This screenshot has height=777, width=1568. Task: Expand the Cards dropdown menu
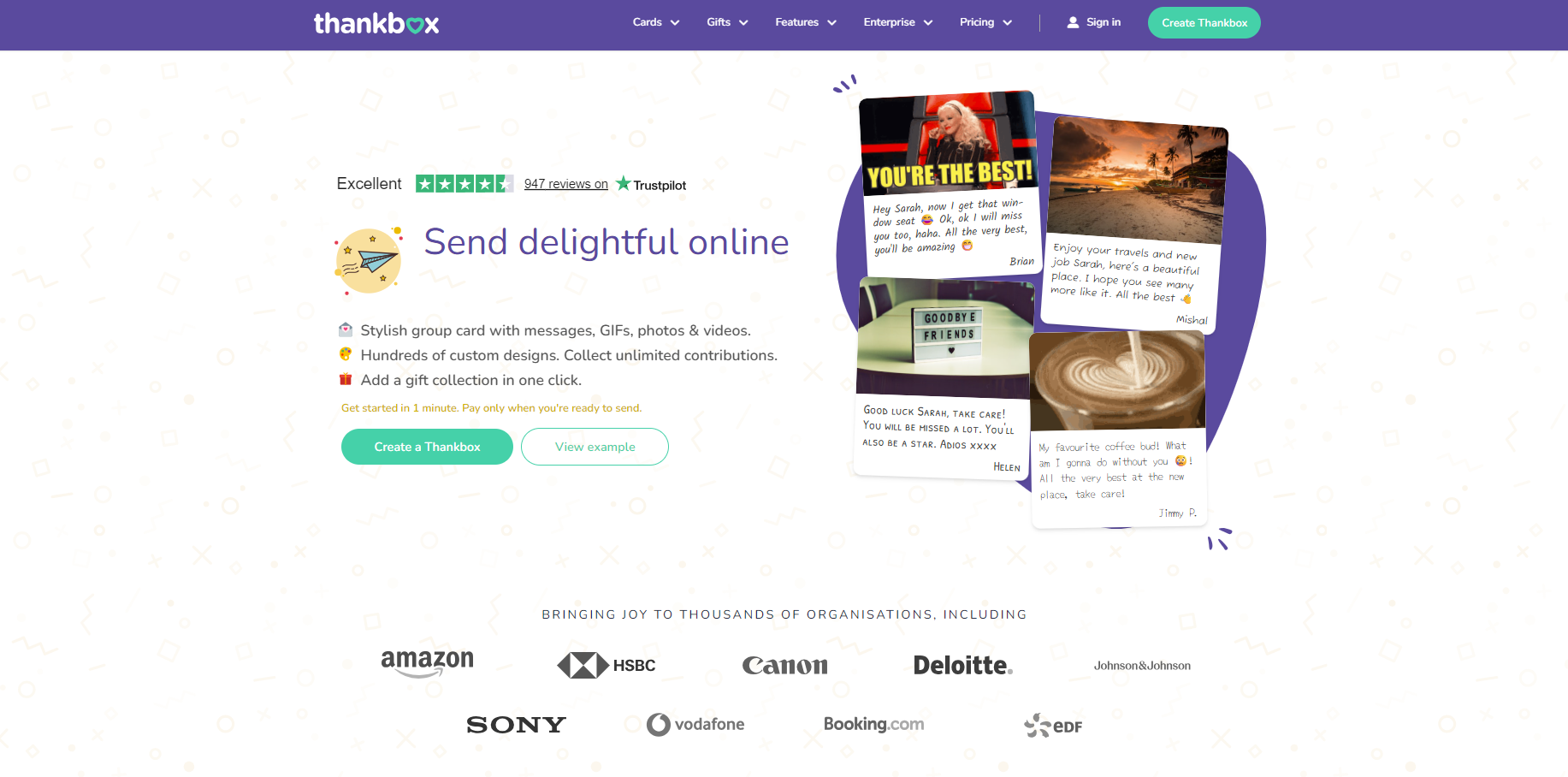coord(656,22)
